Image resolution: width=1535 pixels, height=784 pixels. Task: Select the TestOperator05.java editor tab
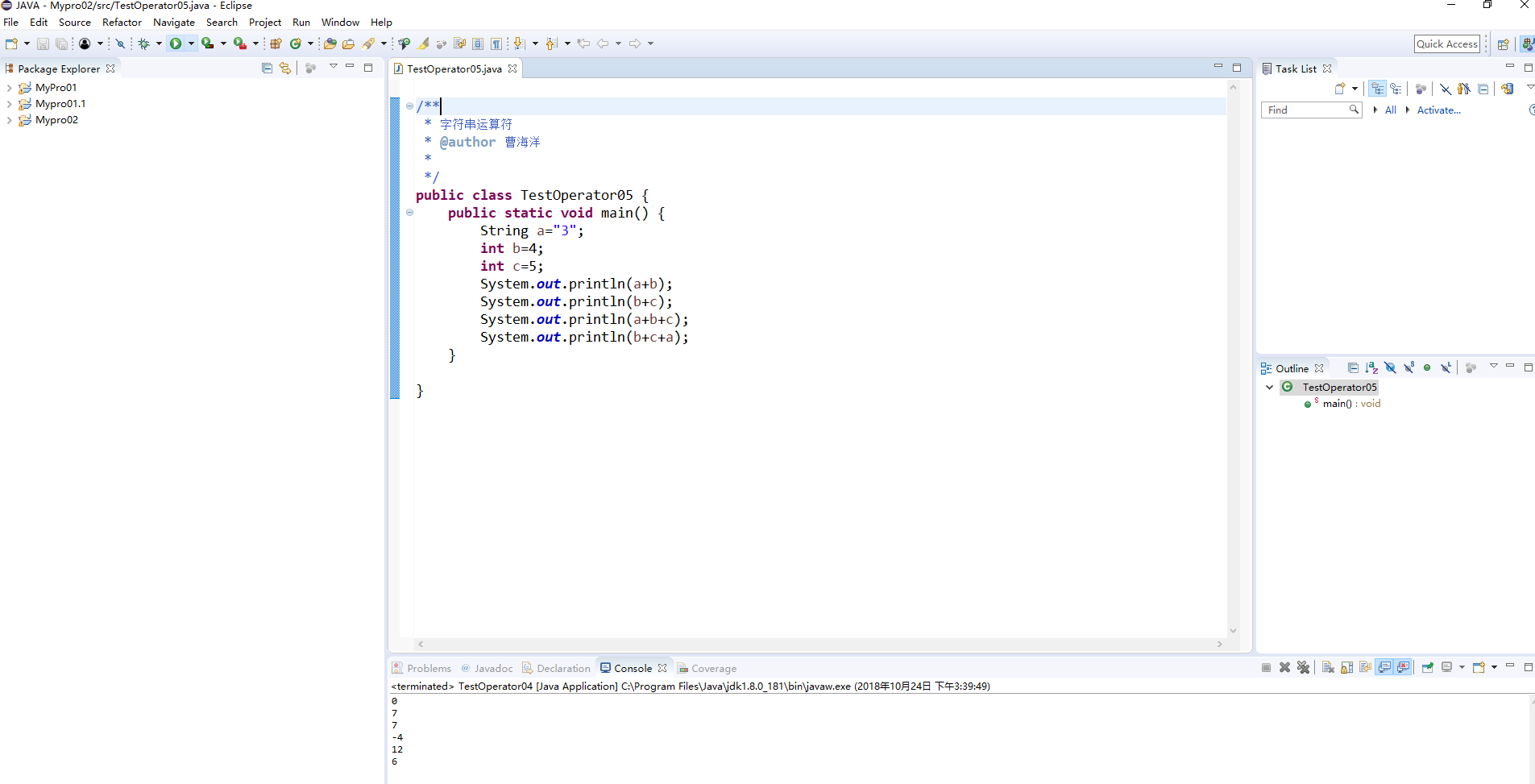454,69
